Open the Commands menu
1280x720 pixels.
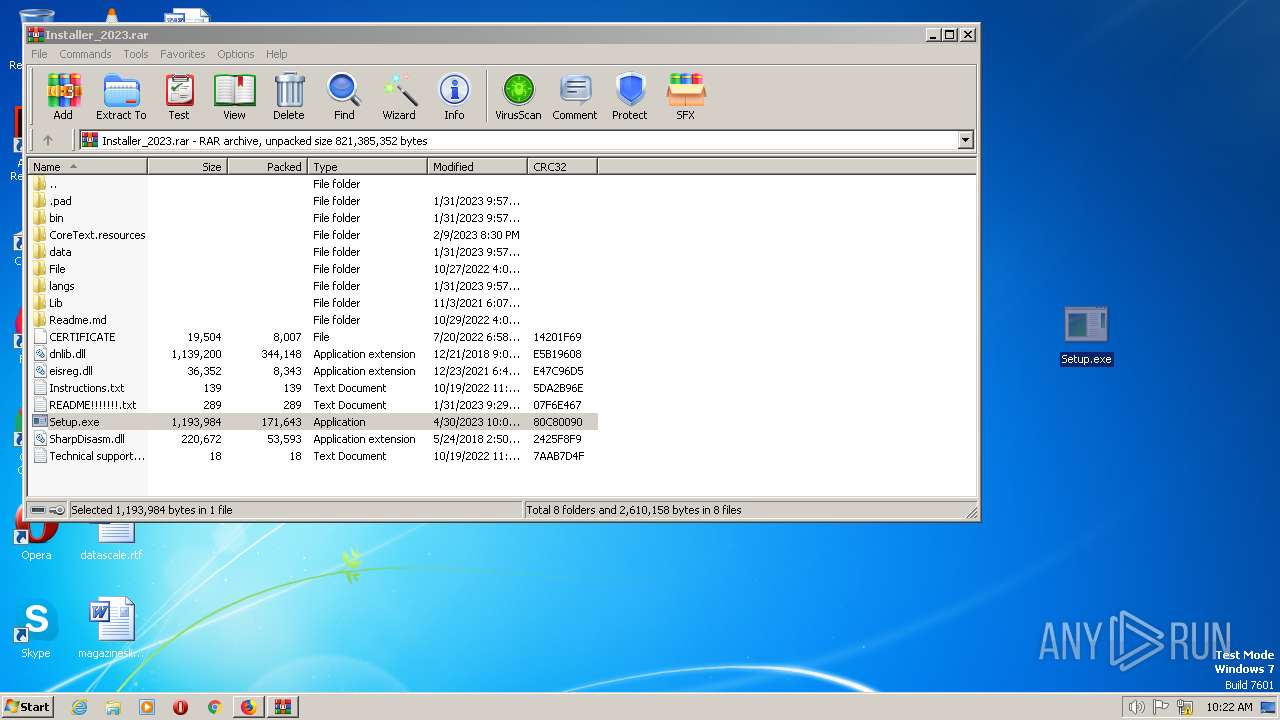(85, 54)
